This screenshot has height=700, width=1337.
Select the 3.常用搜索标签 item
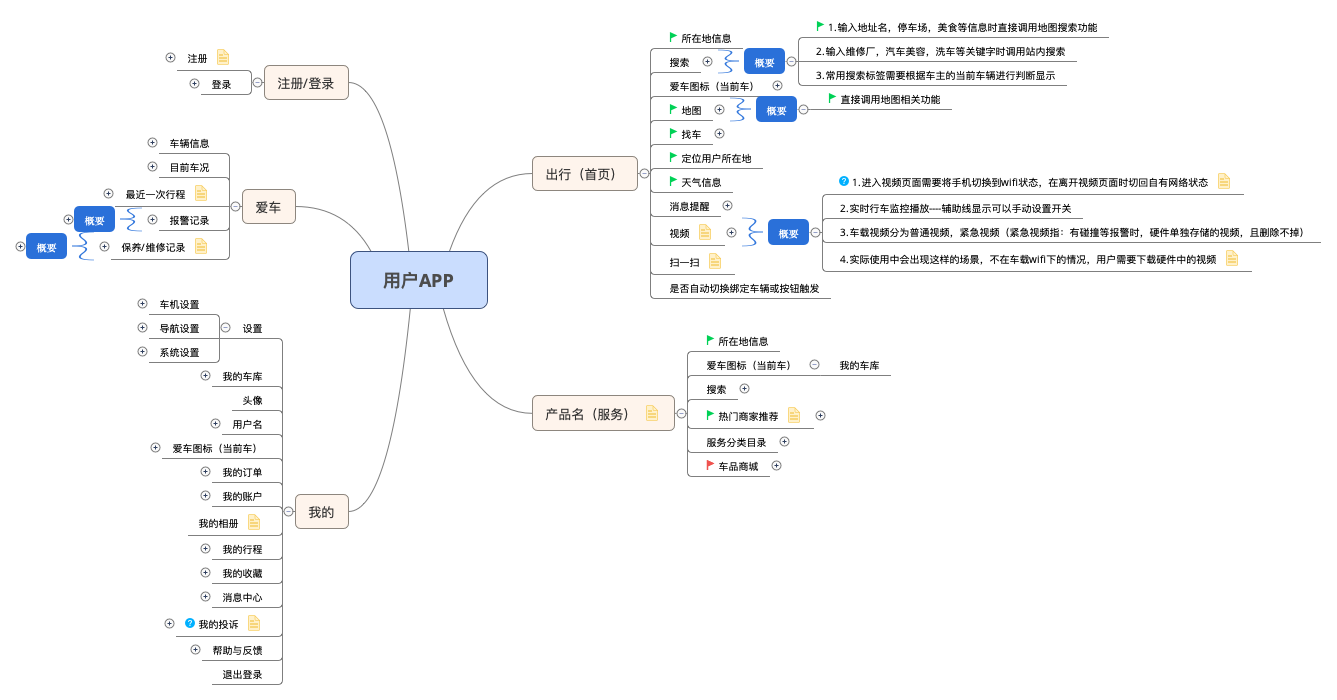click(x=935, y=75)
